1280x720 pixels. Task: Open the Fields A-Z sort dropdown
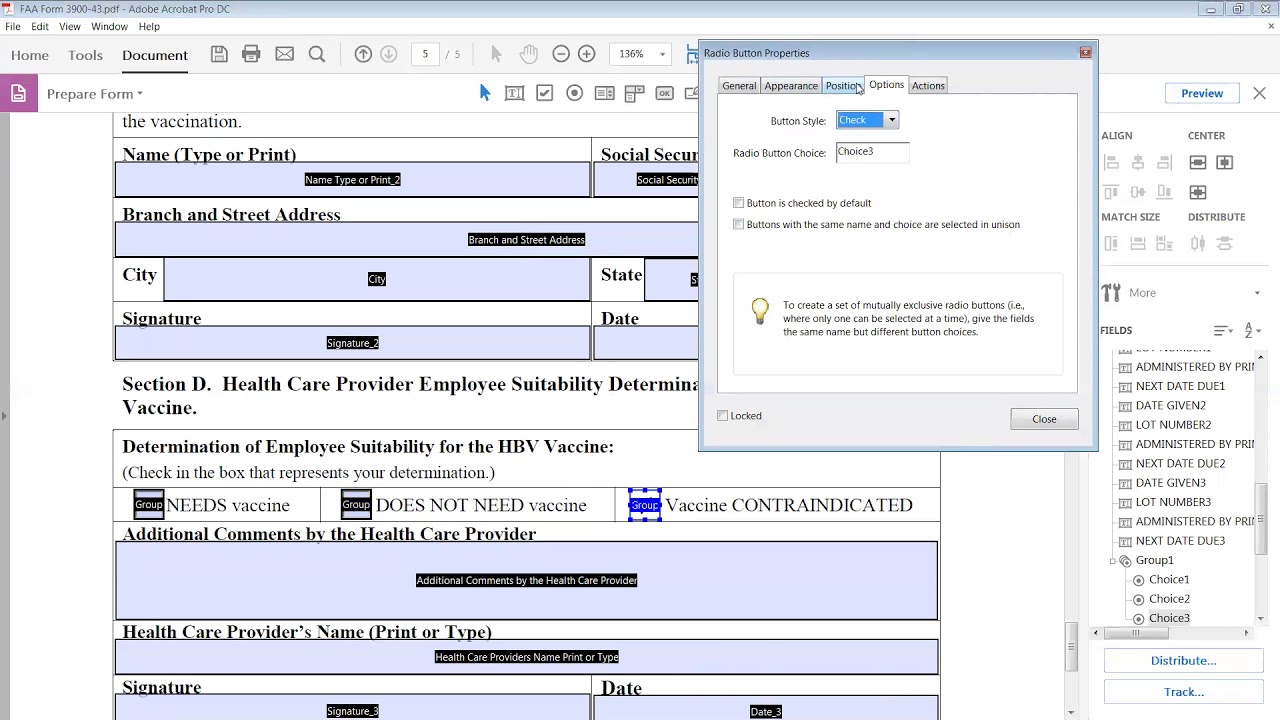(1254, 330)
